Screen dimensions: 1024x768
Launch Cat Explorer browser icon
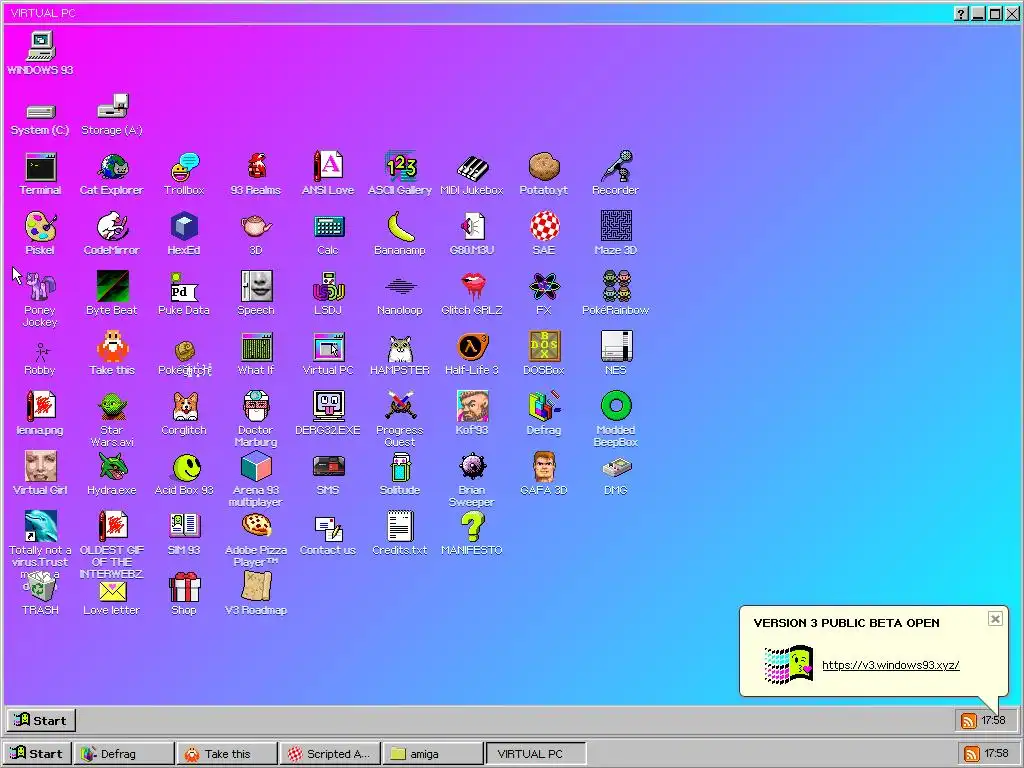(x=112, y=174)
